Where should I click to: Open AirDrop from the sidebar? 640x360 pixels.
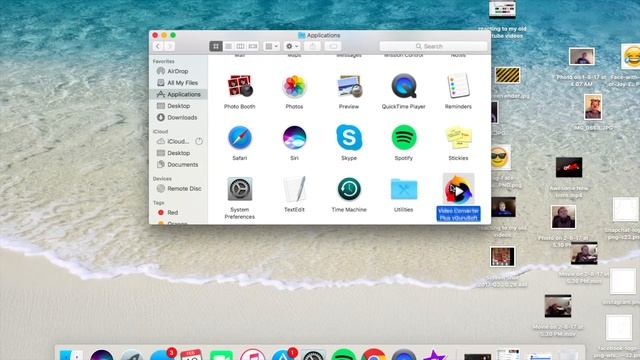click(x=179, y=71)
